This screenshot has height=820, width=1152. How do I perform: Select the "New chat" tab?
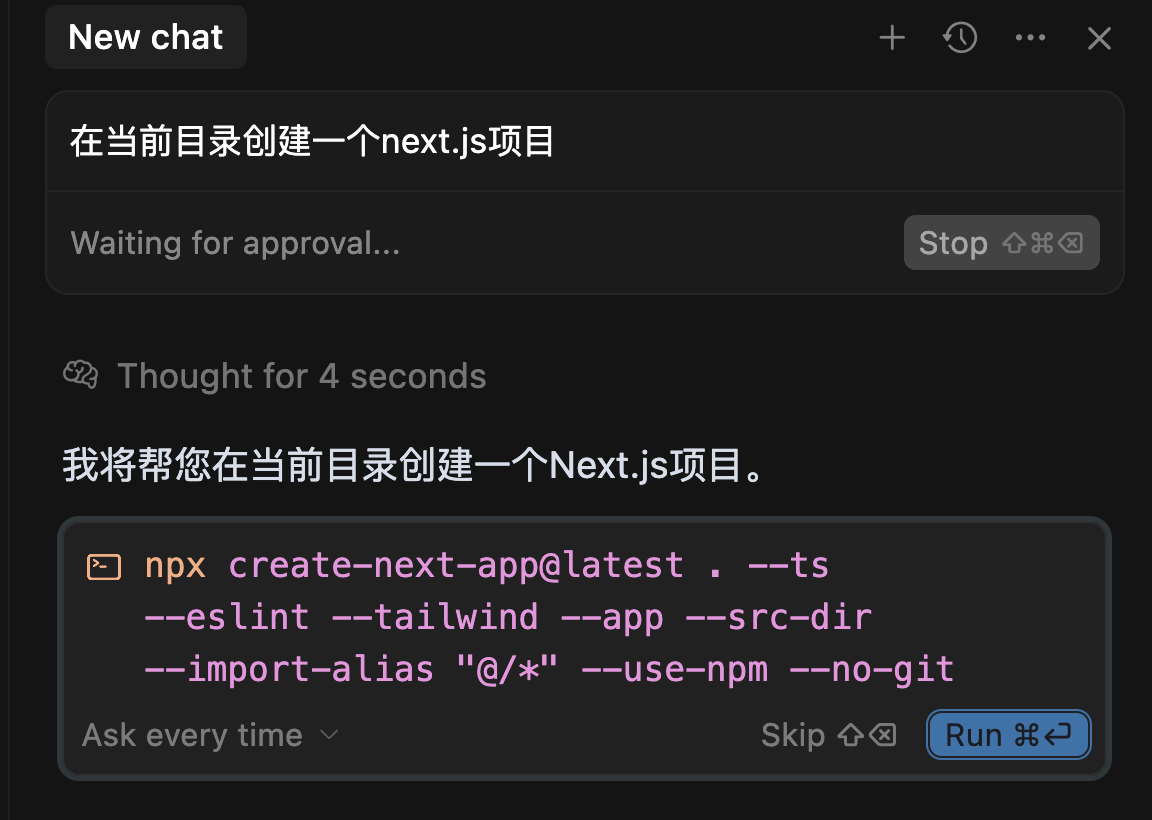[146, 37]
